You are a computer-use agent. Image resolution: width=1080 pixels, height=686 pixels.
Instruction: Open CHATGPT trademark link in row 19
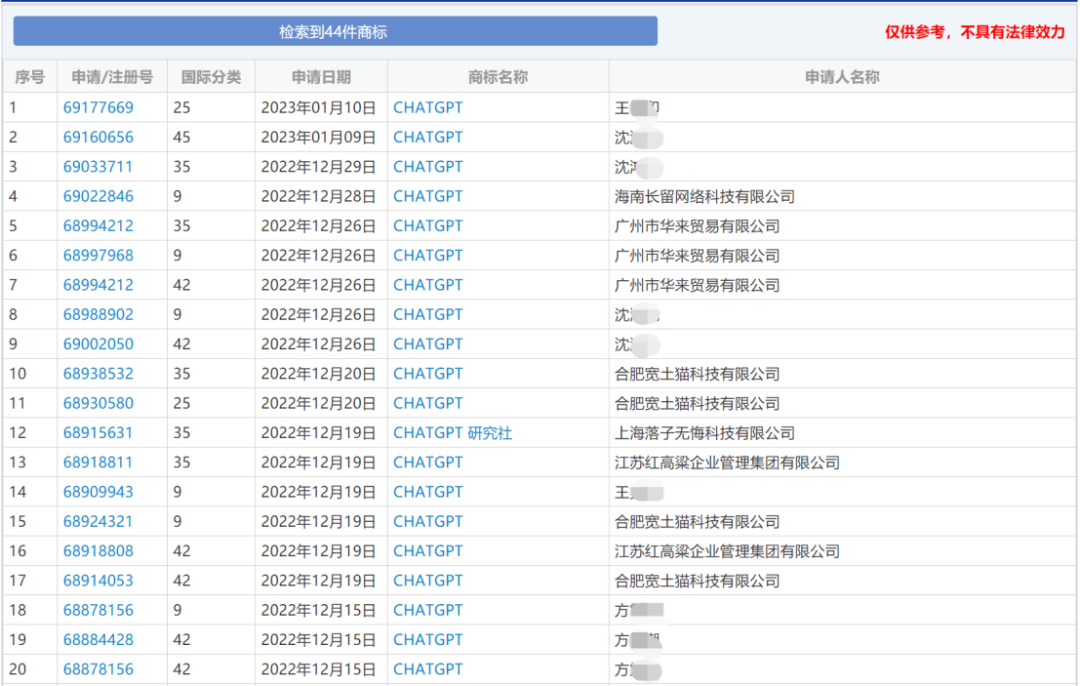pos(428,641)
